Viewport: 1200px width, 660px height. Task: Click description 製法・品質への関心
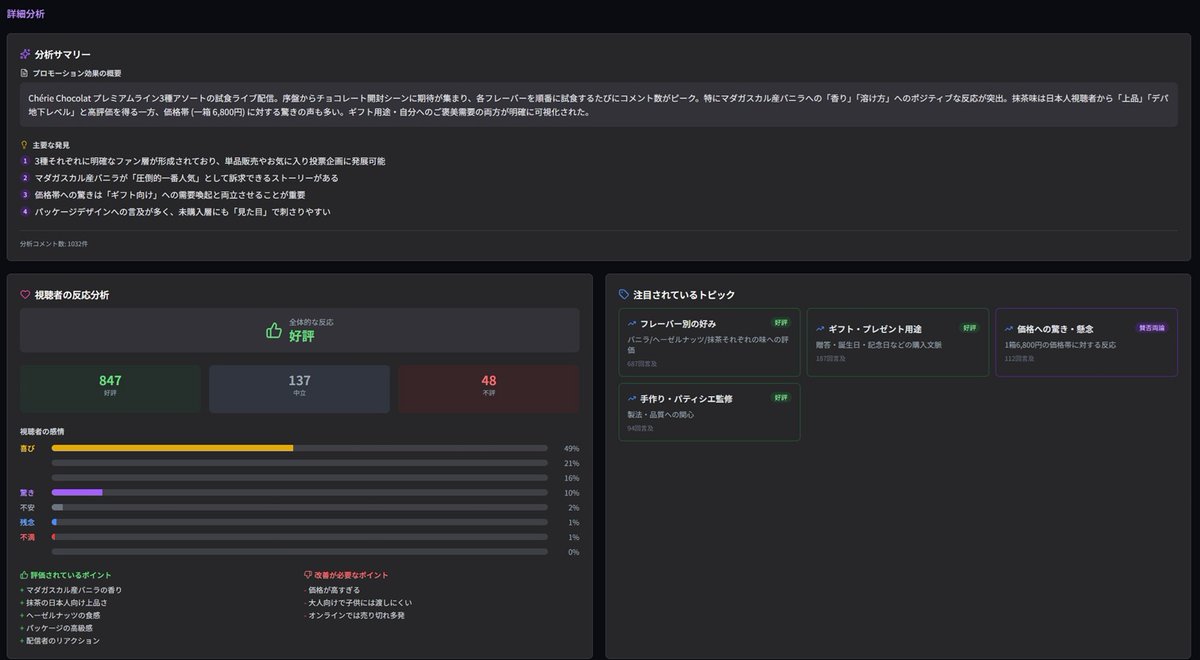click(661, 414)
